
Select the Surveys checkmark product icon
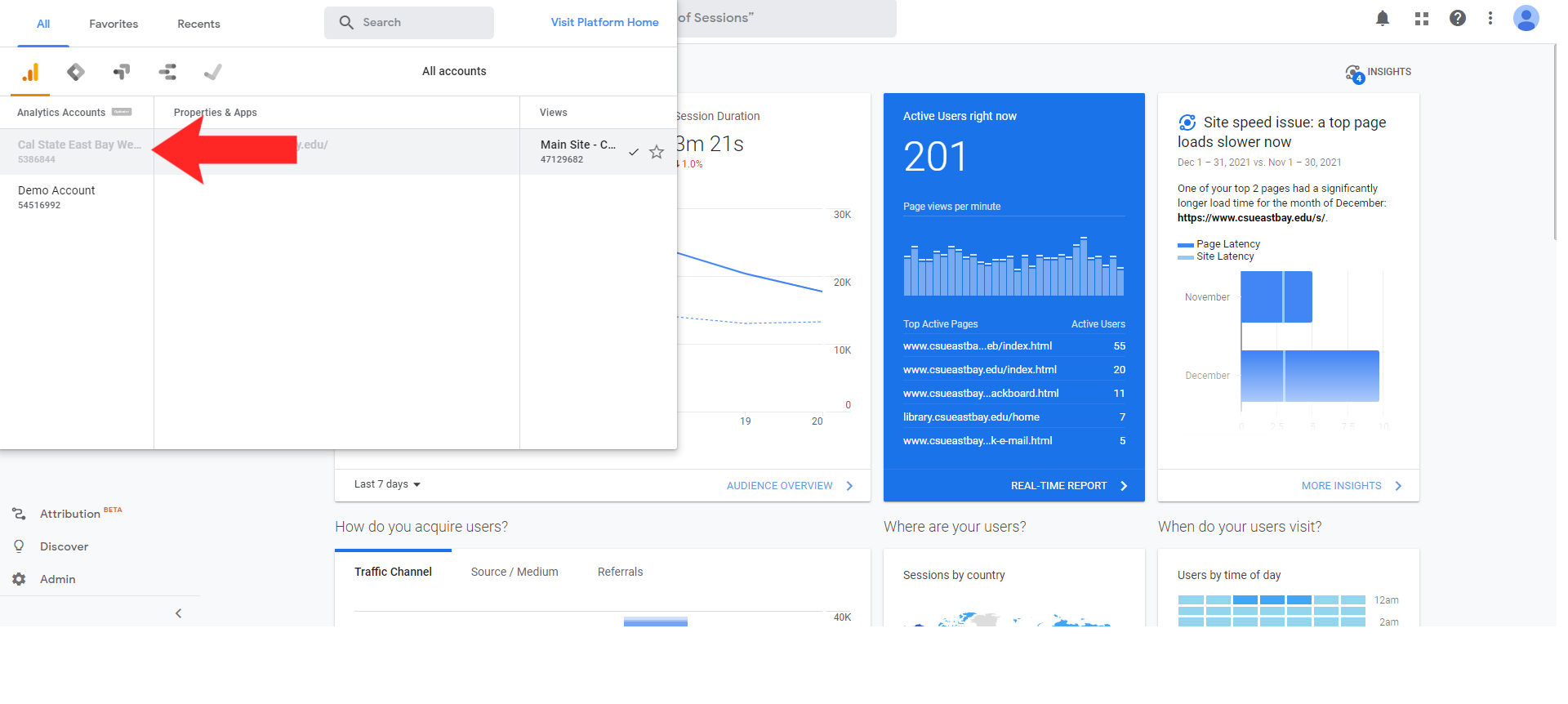point(213,72)
